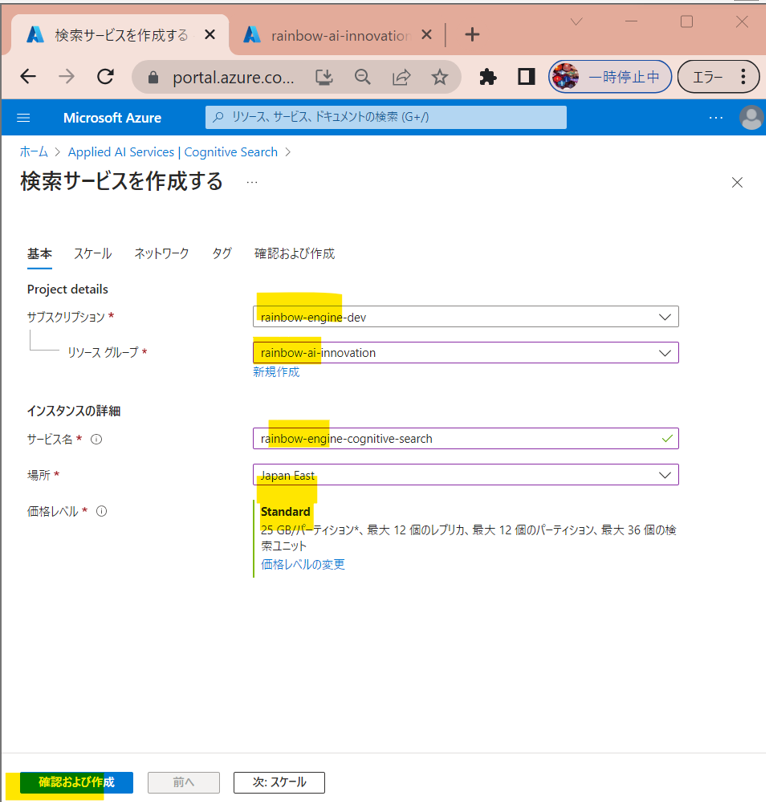Bookmark the page with the star icon
Image resolution: width=766 pixels, height=802 pixels.
coord(440,77)
